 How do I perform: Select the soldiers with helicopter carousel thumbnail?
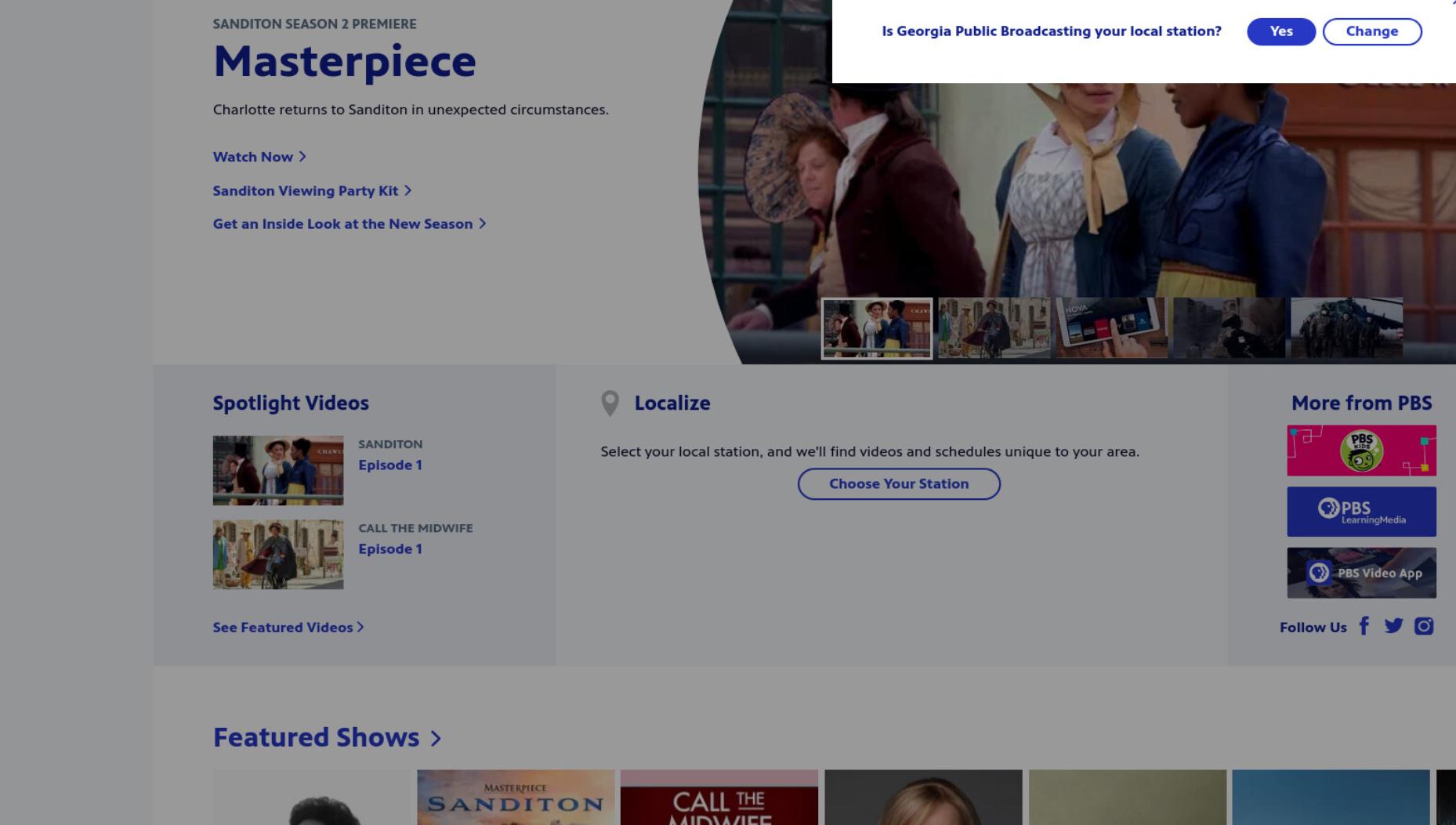tap(1346, 328)
